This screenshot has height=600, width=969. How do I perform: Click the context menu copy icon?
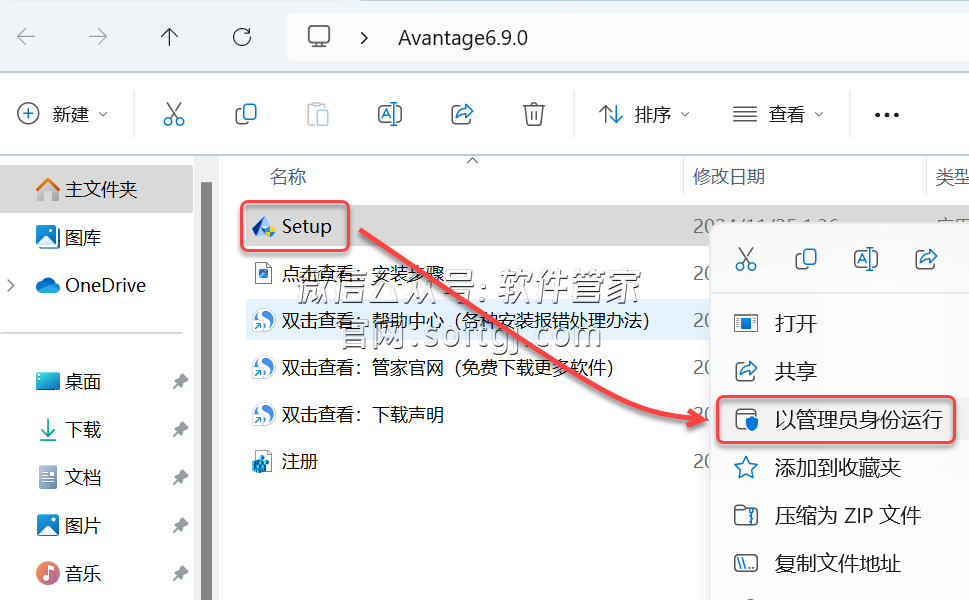806,259
